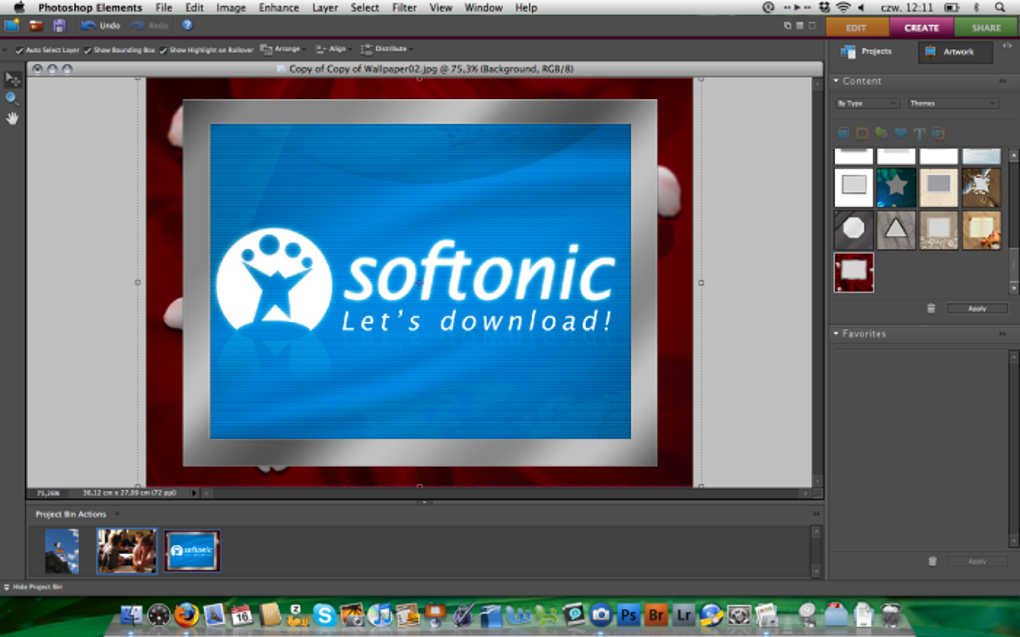Toggle the Auto Select Layer checkbox
This screenshot has width=1020, height=637.
20,50
